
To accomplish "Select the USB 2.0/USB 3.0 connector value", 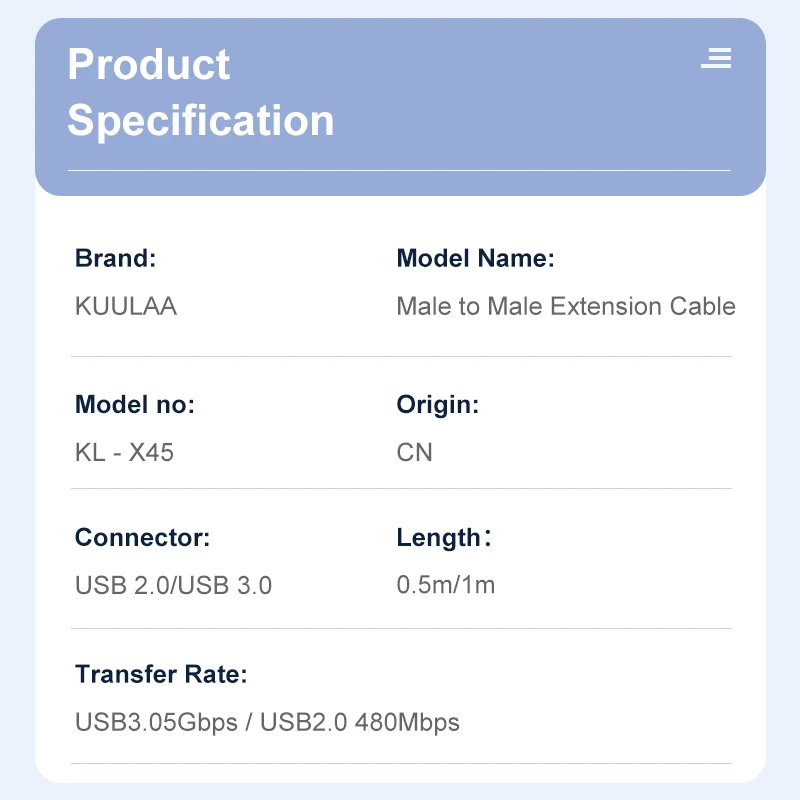I will pyautogui.click(x=173, y=585).
